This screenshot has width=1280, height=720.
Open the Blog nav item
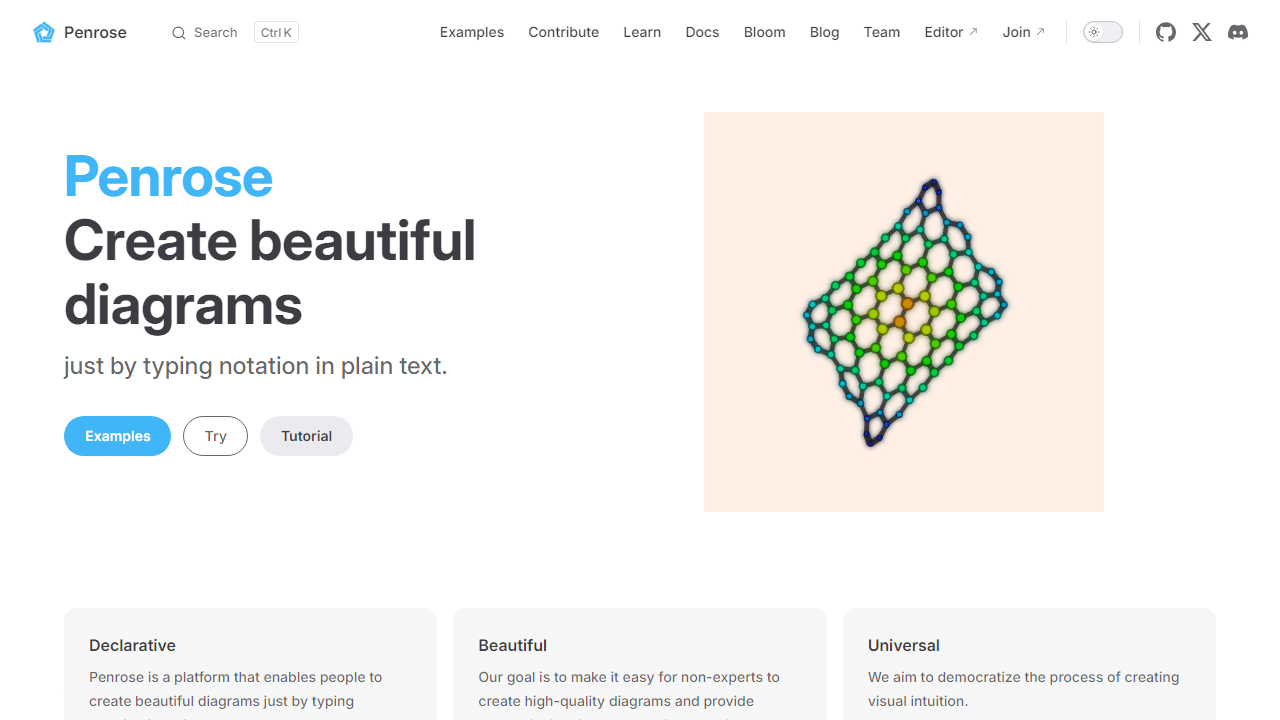pos(824,32)
